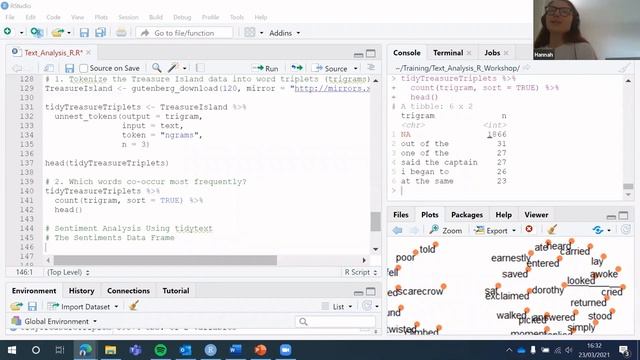Open the panes layout dropdown arrow
Image resolution: width=640 pixels, height=360 pixels.
coord(262,33)
